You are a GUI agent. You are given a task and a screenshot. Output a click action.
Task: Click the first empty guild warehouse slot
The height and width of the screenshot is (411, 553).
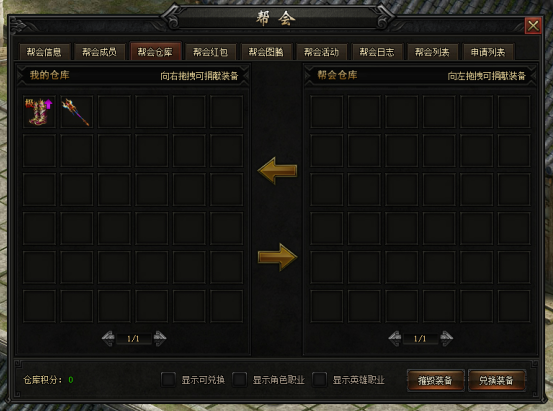(x=327, y=112)
